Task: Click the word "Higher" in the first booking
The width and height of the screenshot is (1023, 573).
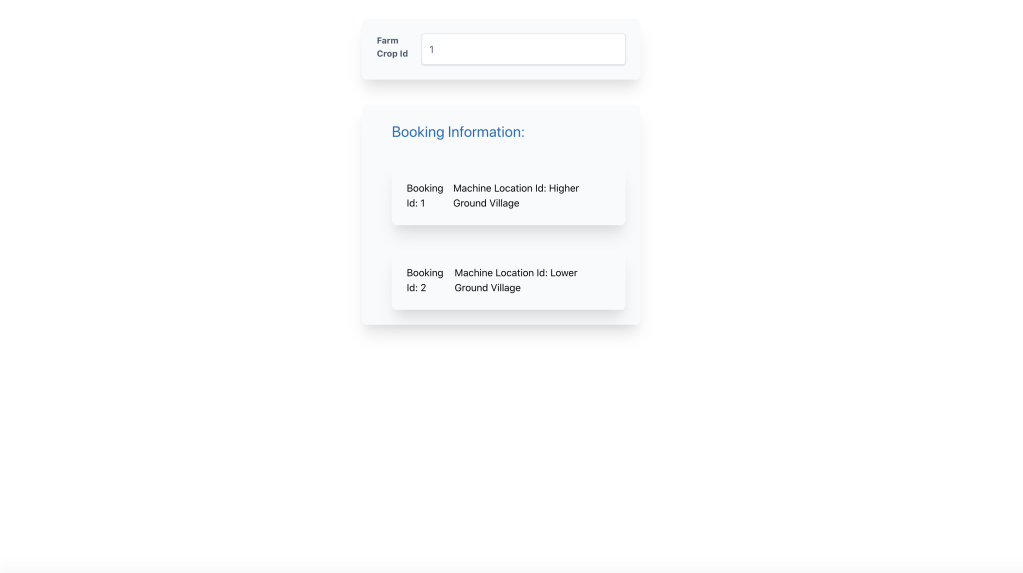Action: coord(564,188)
